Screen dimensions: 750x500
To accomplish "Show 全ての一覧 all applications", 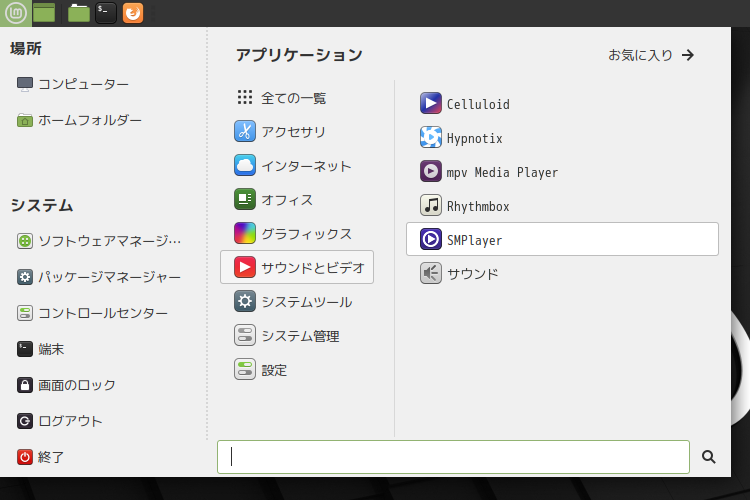I will coord(297,98).
